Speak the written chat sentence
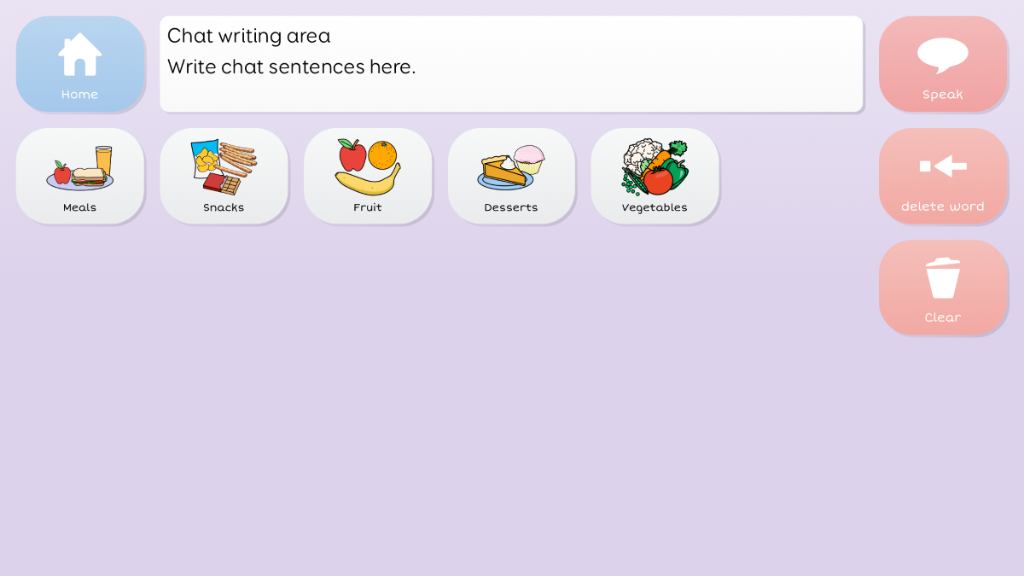The width and height of the screenshot is (1024, 576). (942, 64)
